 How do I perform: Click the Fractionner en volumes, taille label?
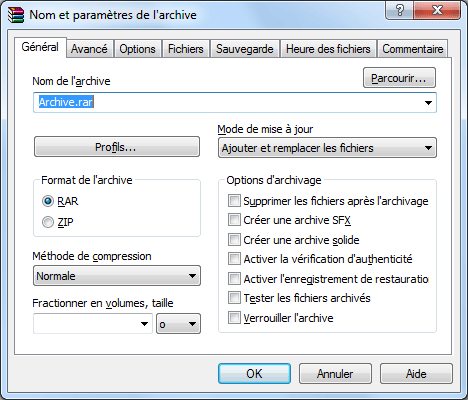[x=103, y=303]
